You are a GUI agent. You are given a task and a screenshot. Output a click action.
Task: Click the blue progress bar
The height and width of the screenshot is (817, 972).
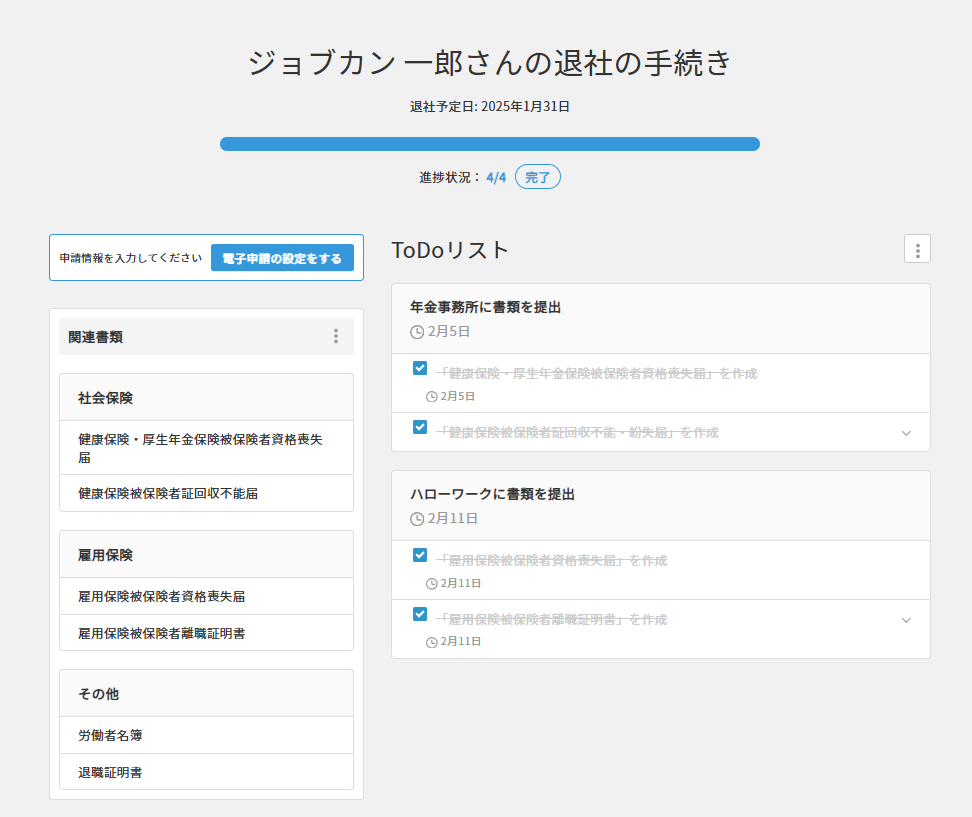(x=489, y=144)
